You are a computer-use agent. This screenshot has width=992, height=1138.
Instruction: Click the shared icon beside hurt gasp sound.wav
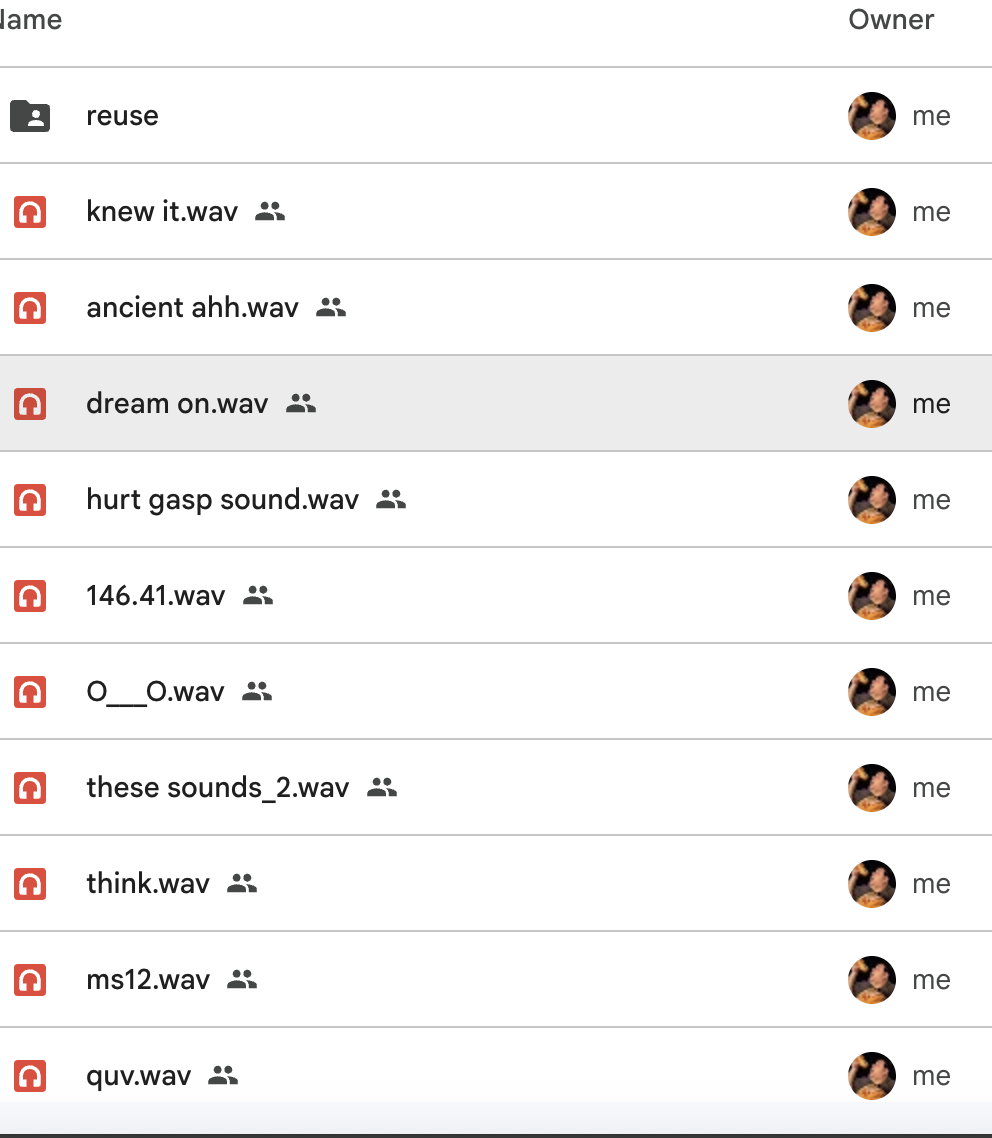pos(391,500)
